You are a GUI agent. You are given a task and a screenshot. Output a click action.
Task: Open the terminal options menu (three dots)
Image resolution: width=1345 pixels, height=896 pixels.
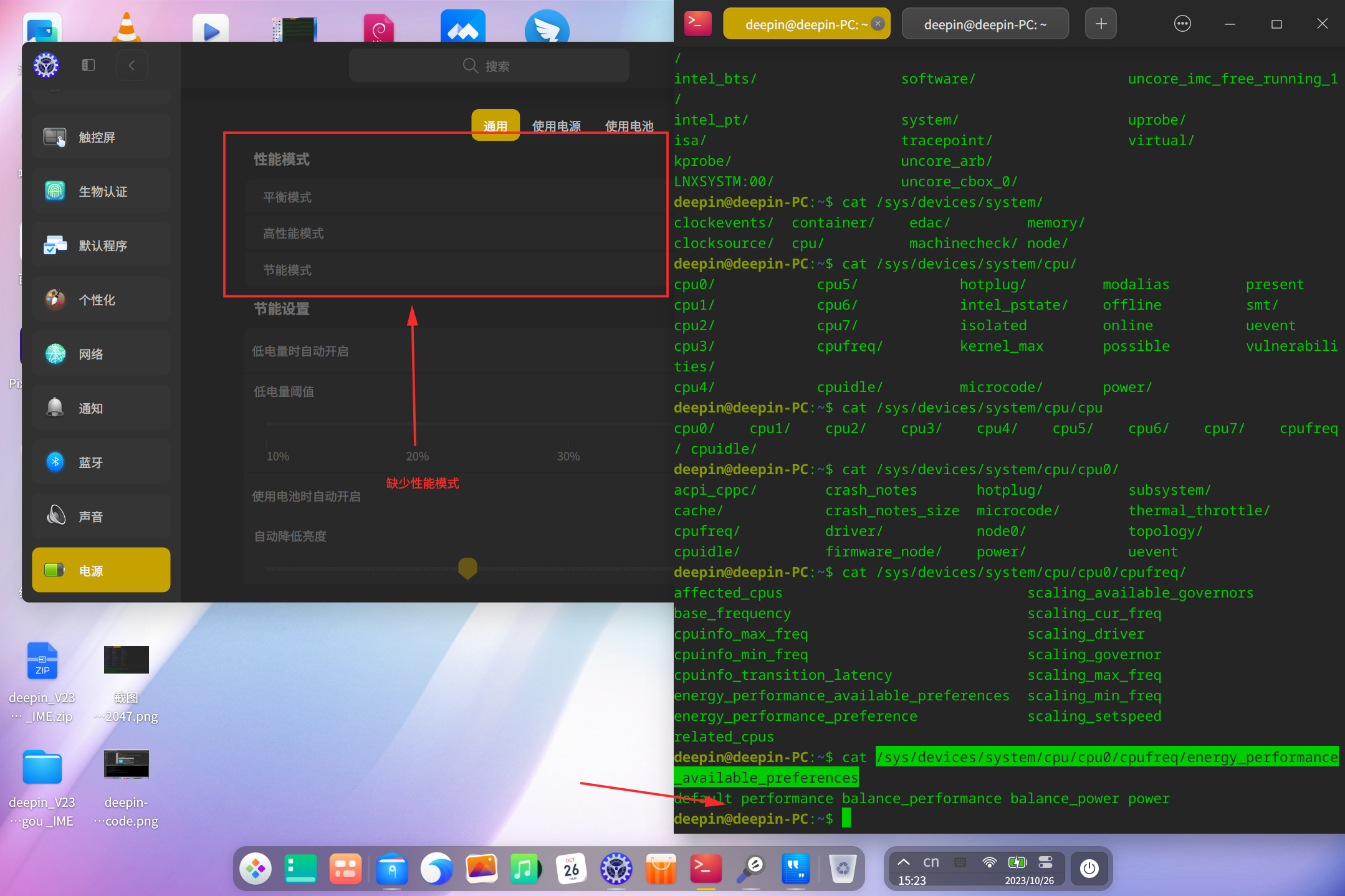(1182, 24)
